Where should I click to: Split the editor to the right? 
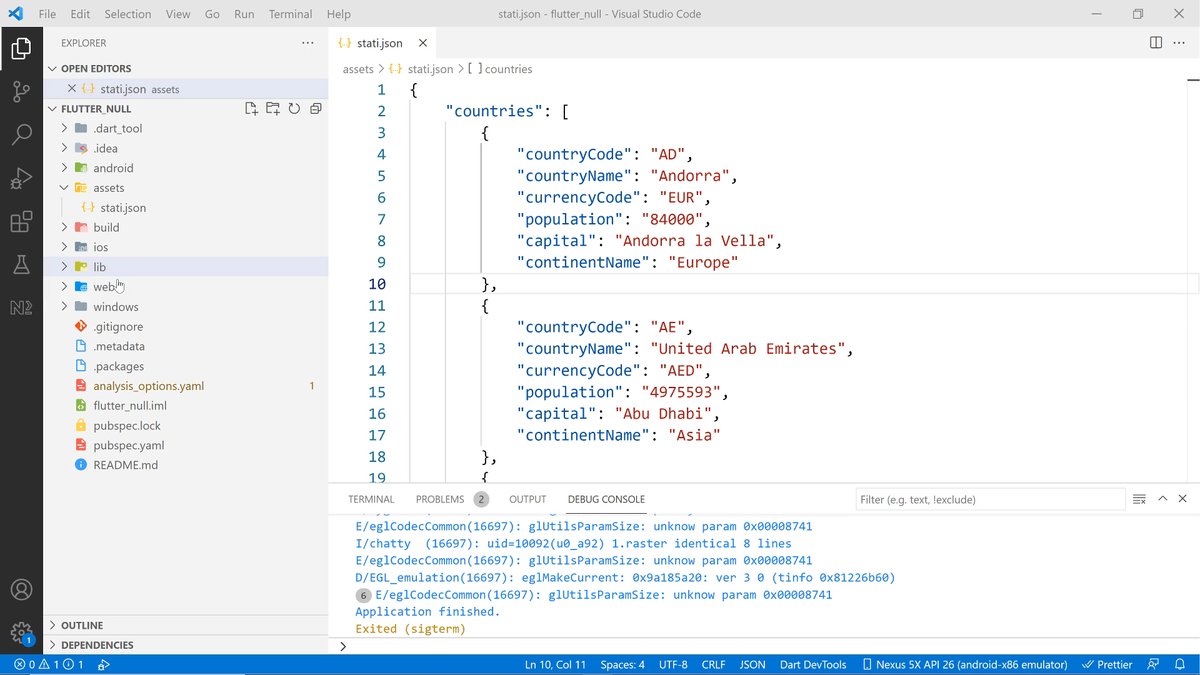(x=1156, y=43)
